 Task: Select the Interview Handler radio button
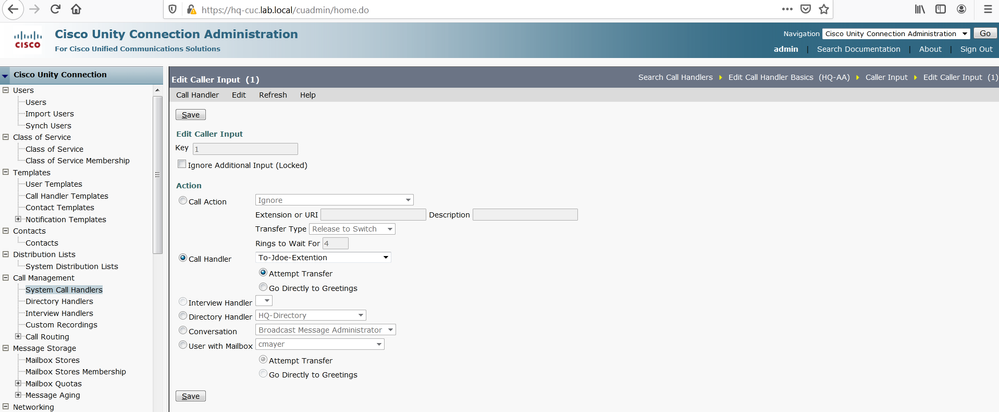coord(183,302)
